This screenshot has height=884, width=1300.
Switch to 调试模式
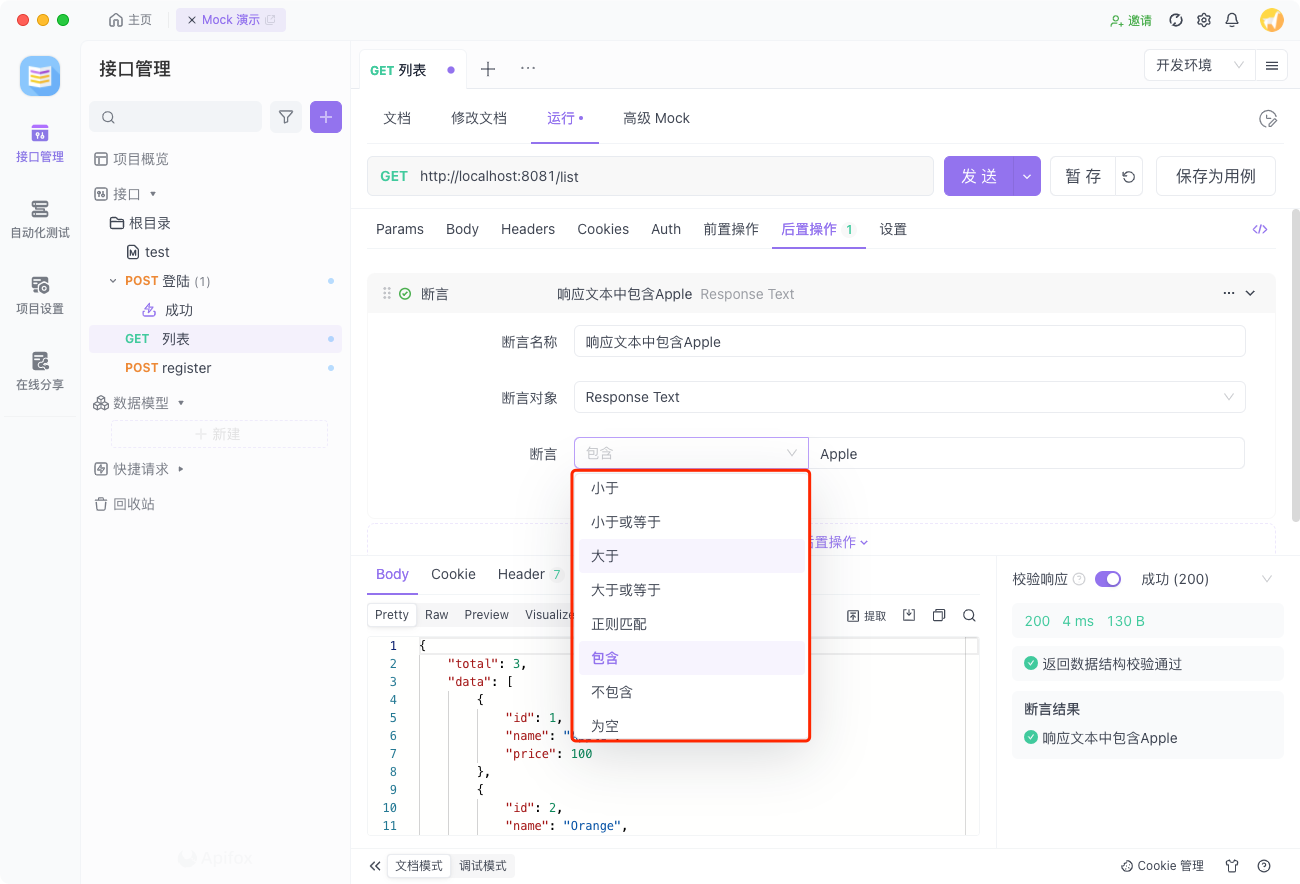tap(483, 866)
